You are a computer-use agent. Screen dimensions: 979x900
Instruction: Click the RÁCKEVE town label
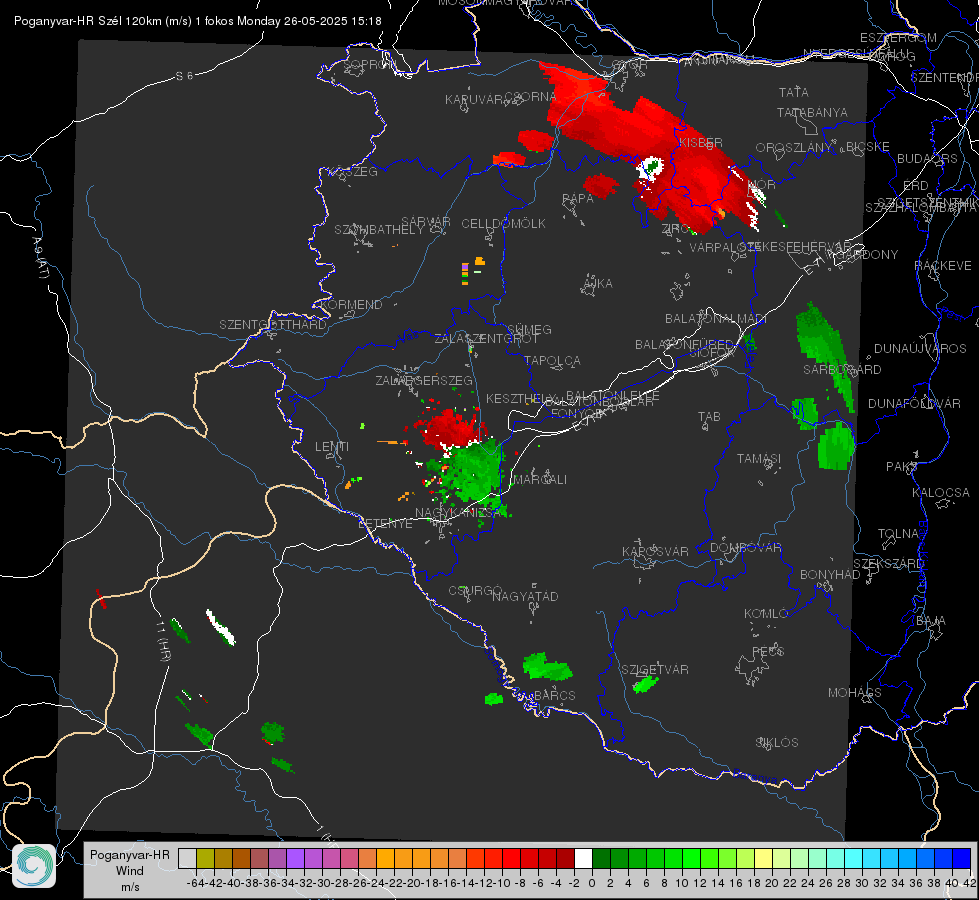click(x=943, y=266)
